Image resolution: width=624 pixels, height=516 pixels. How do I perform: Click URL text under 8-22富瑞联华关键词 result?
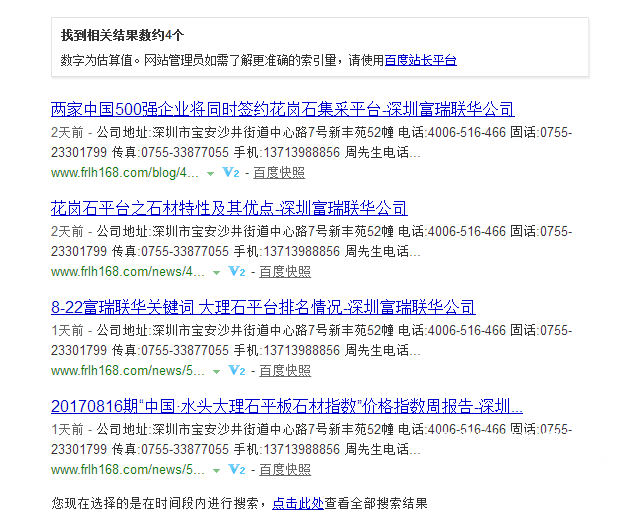coord(128,371)
